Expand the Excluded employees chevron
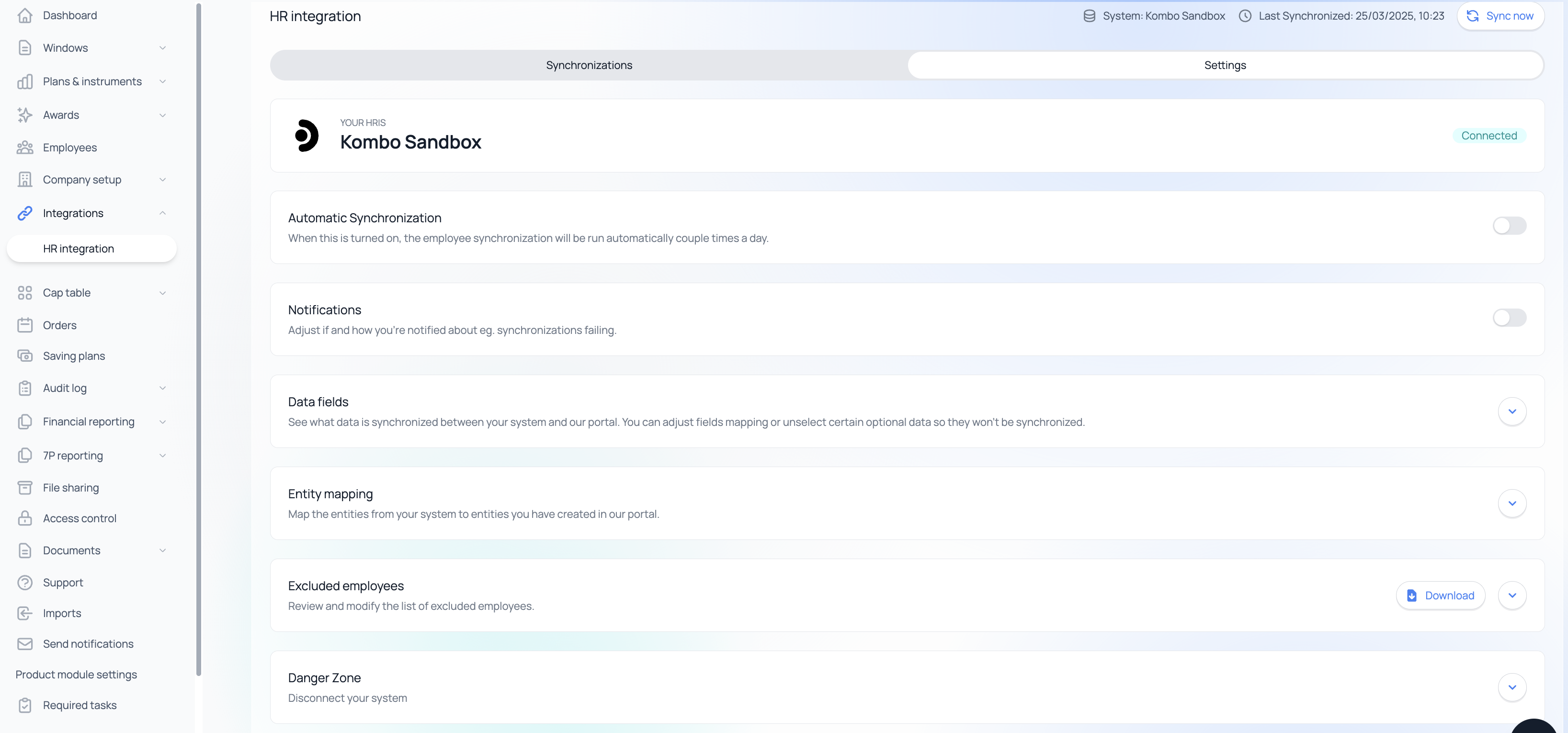 [x=1512, y=596]
